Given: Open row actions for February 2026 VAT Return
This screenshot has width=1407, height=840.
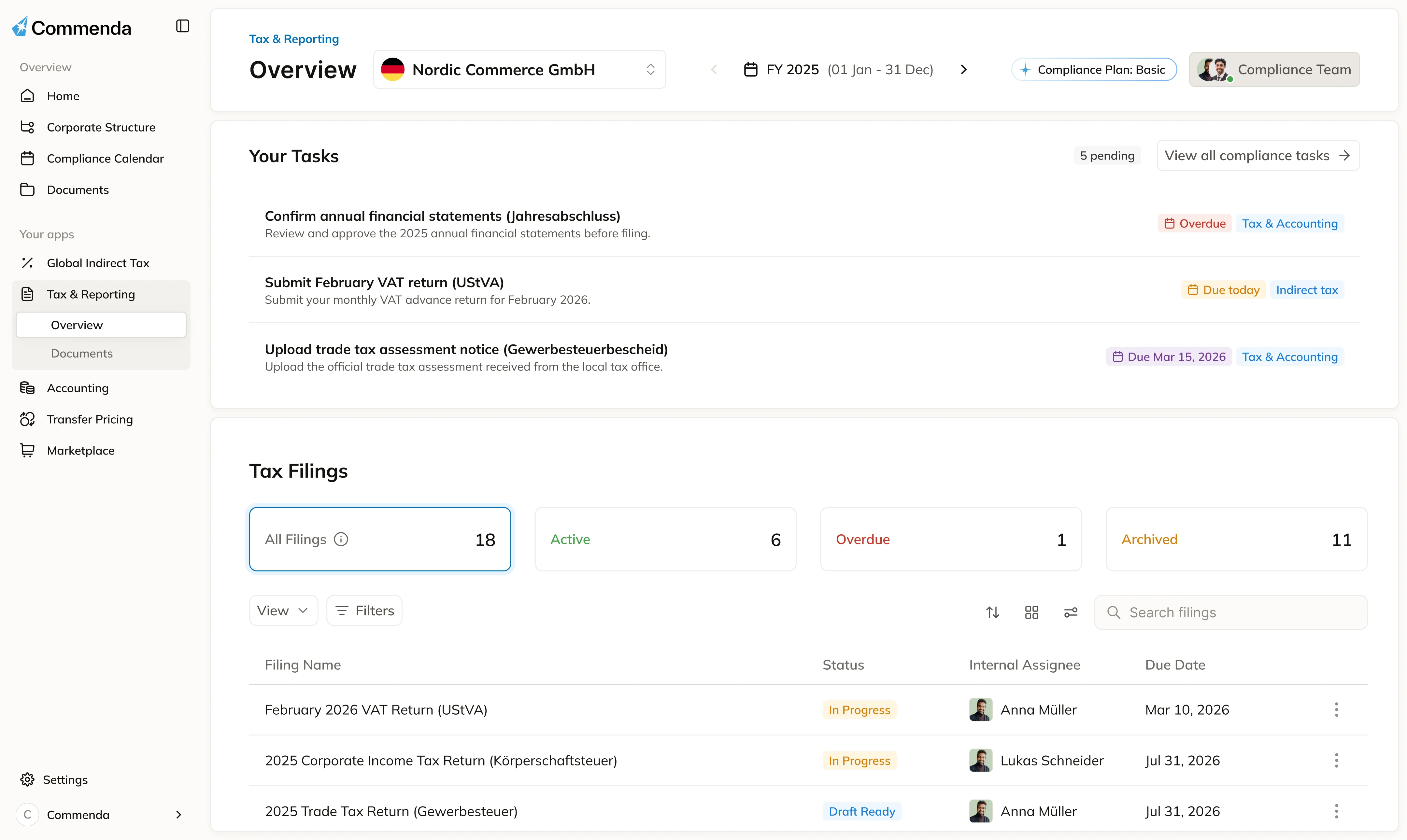Looking at the screenshot, I should 1336,709.
